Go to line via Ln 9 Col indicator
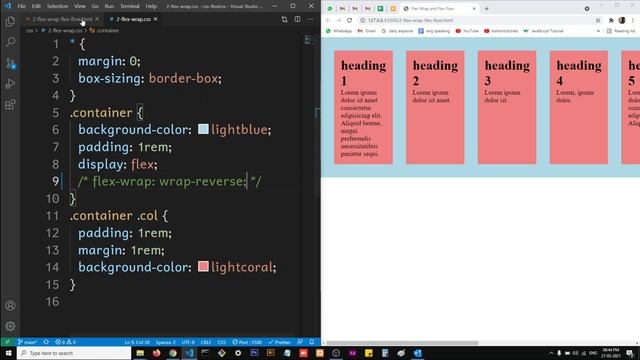Screen dimensions: 640x360 coord(137,342)
